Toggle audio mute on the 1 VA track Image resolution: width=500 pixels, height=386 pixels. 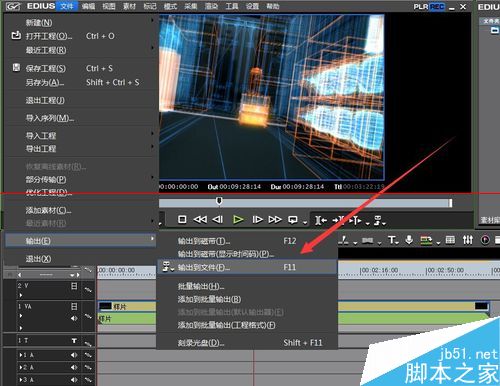coord(74,318)
